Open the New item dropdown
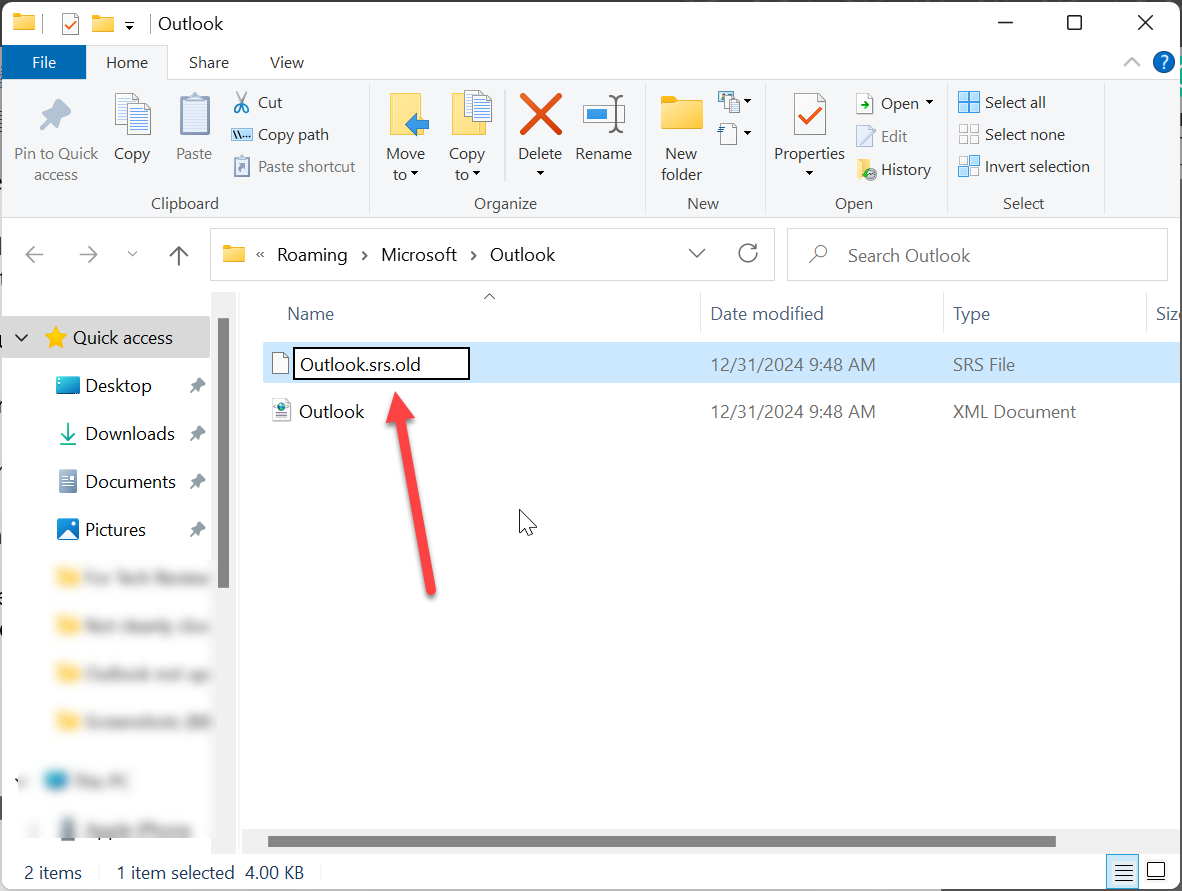Viewport: 1182px width, 891px height. (x=735, y=101)
